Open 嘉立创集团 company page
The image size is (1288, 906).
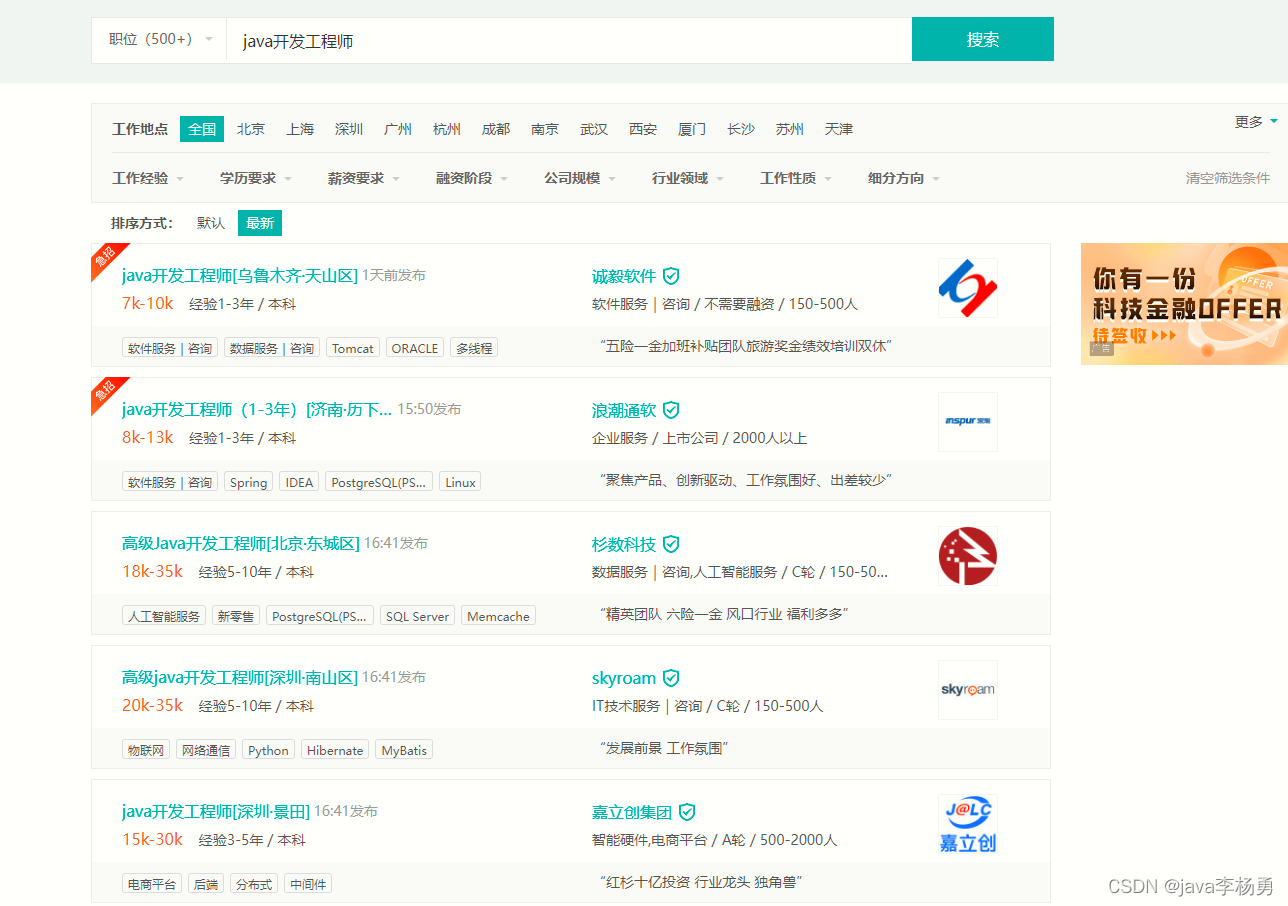coord(632,812)
